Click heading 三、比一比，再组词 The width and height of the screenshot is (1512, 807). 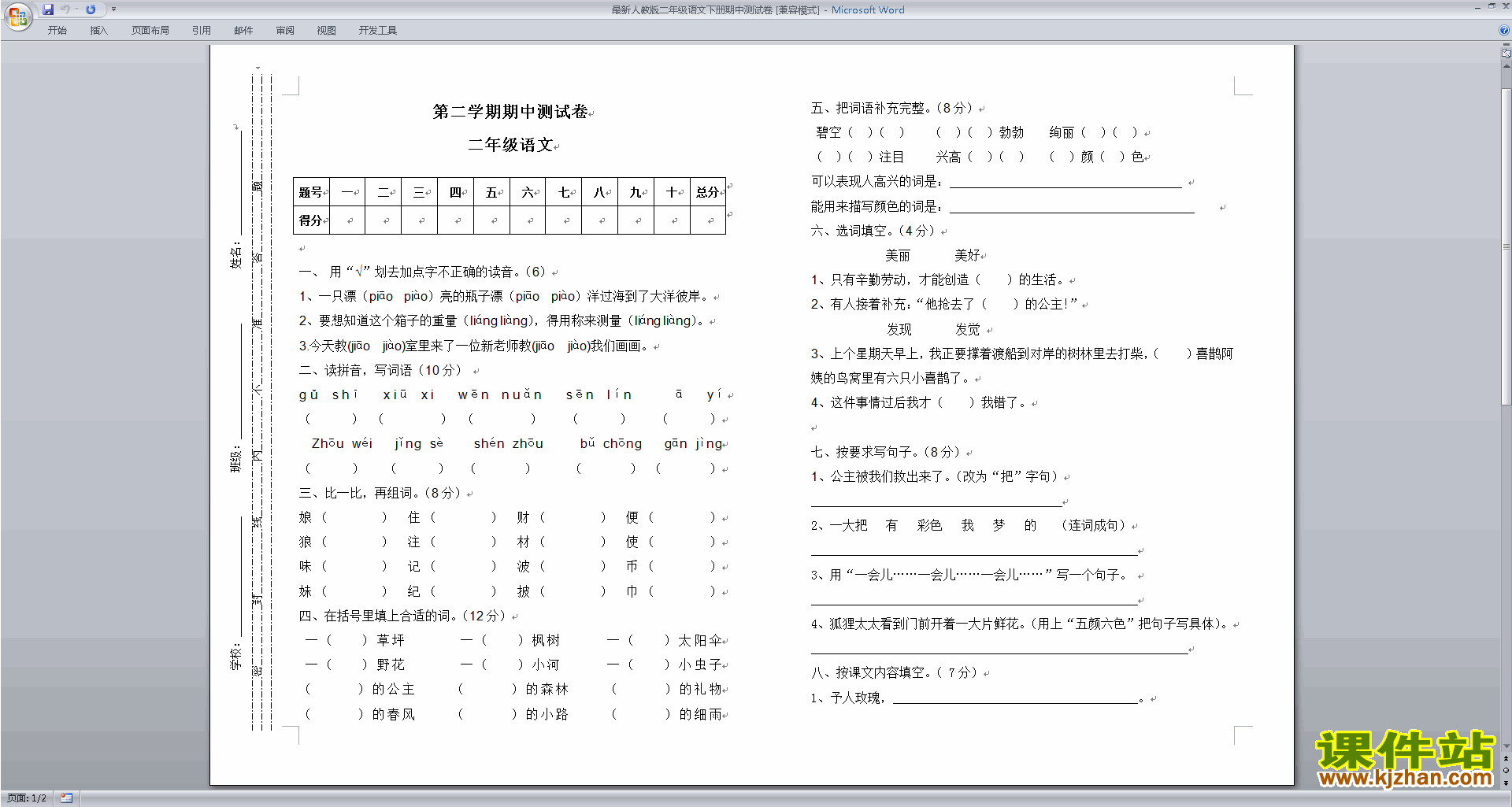[x=380, y=493]
